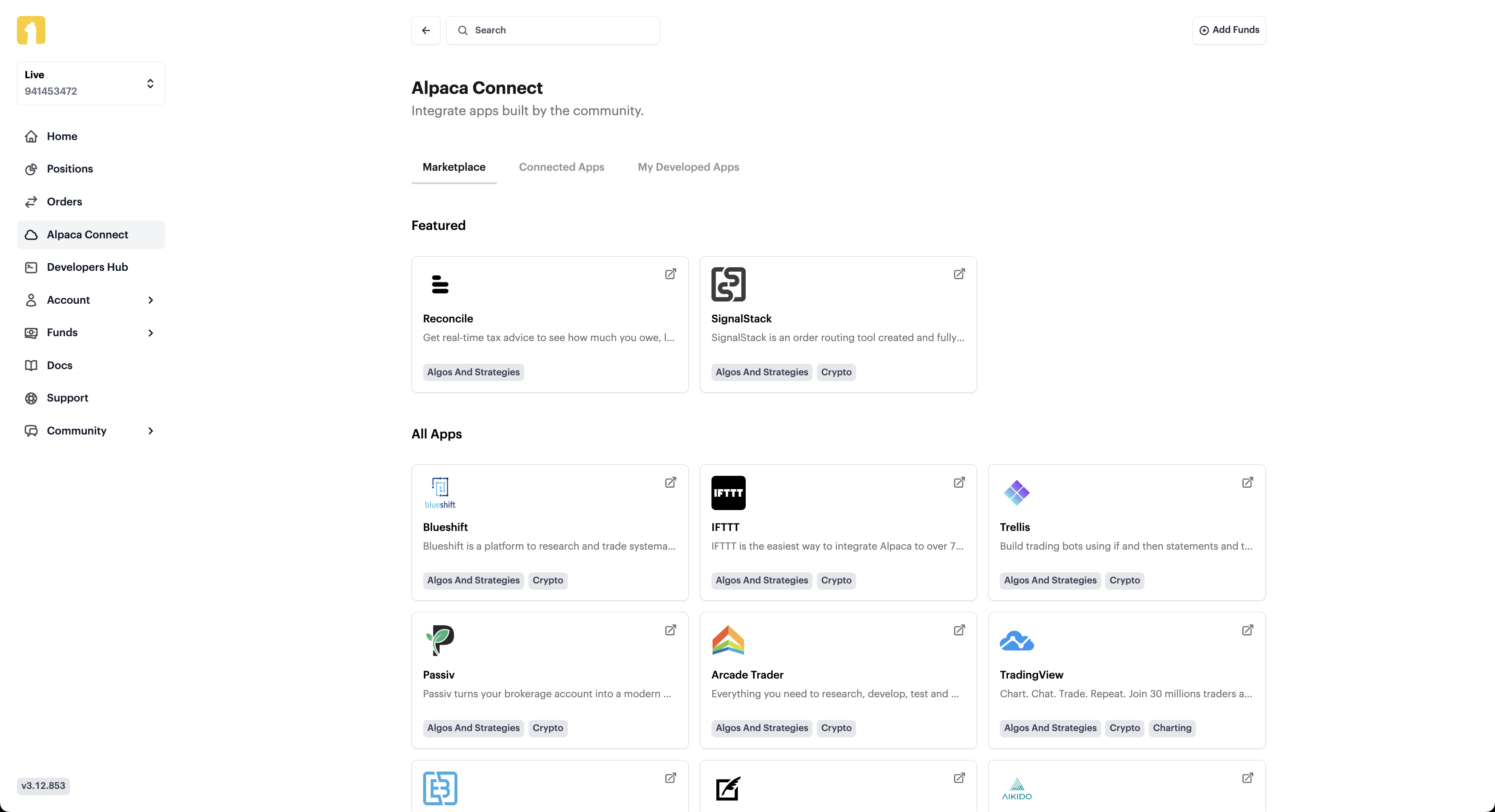Open the Arcade Trader external link icon
Screen dimensions: 1495x812
pyautogui.click(x=959, y=630)
